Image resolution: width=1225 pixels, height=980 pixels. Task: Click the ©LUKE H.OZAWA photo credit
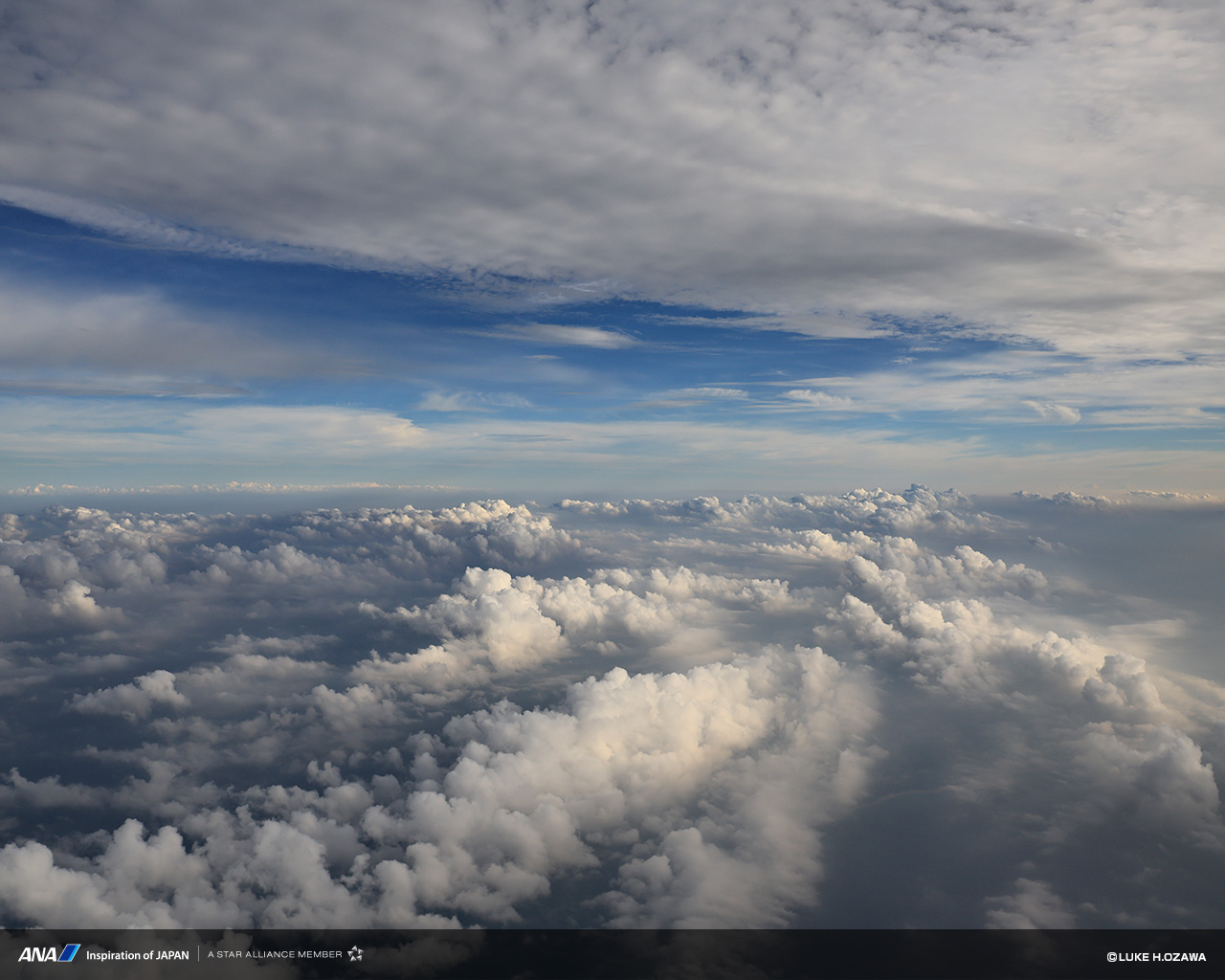click(1156, 956)
